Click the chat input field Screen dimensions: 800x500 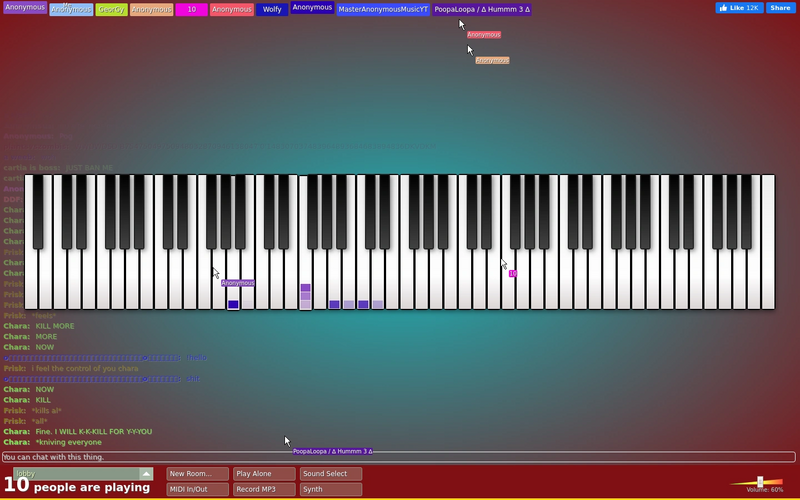[x=399, y=457]
